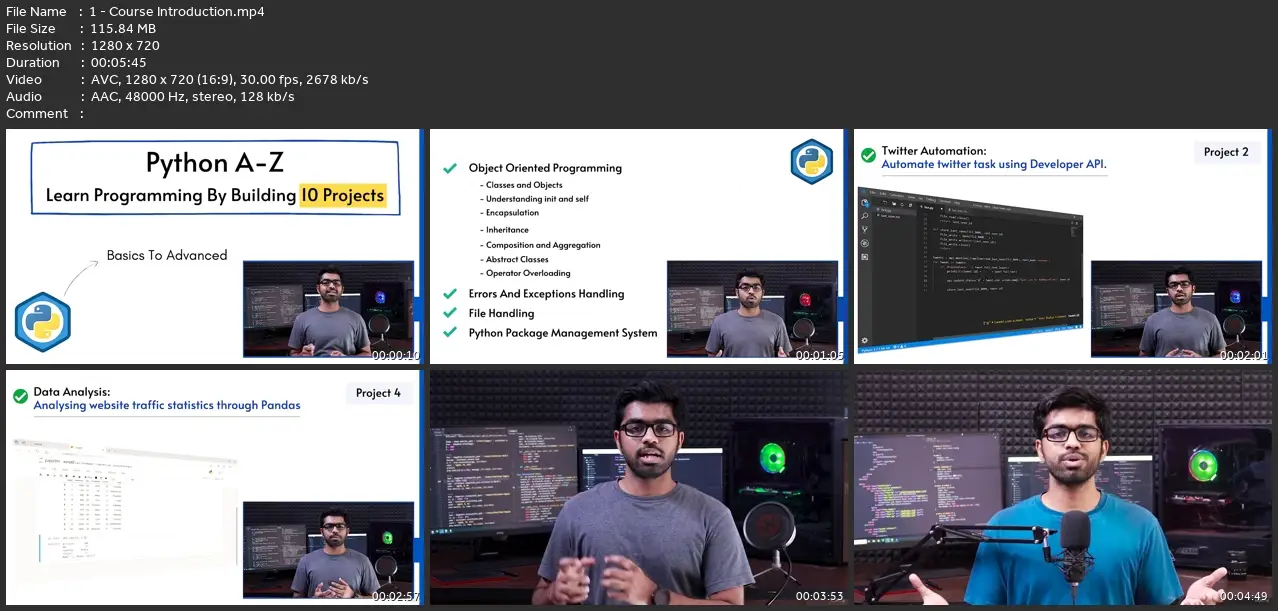This screenshot has width=1278, height=611.
Task: Click the Audio line starting with "AAC"
Action: click(x=192, y=96)
